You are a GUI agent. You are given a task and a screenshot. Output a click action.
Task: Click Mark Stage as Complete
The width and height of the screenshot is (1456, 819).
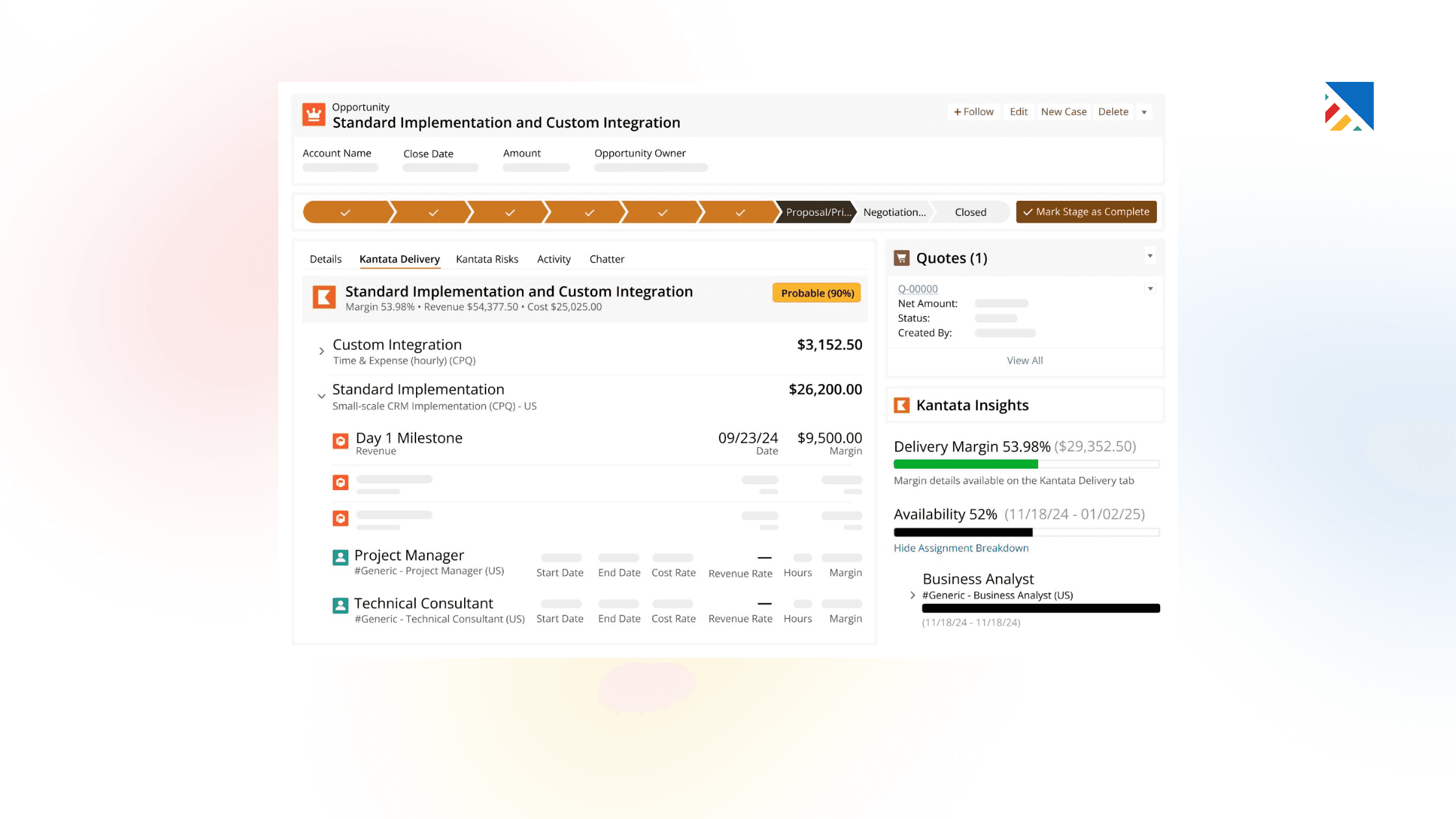pyautogui.click(x=1085, y=211)
